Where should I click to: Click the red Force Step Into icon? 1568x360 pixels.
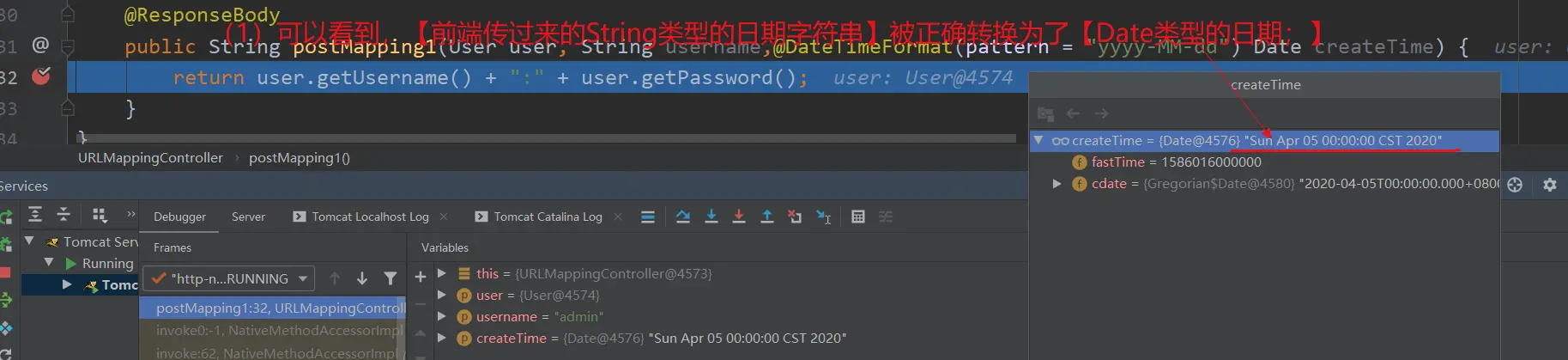click(x=739, y=217)
